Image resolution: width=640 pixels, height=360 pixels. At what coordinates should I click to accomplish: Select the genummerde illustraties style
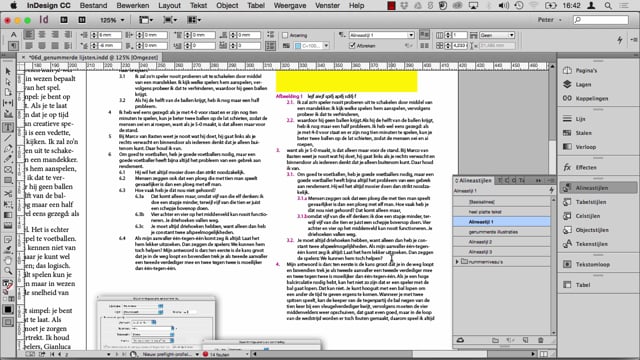[502, 232]
